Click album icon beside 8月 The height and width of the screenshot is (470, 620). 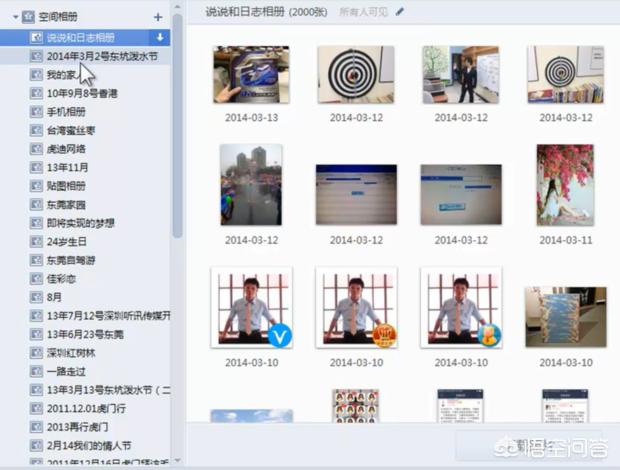tap(36, 297)
